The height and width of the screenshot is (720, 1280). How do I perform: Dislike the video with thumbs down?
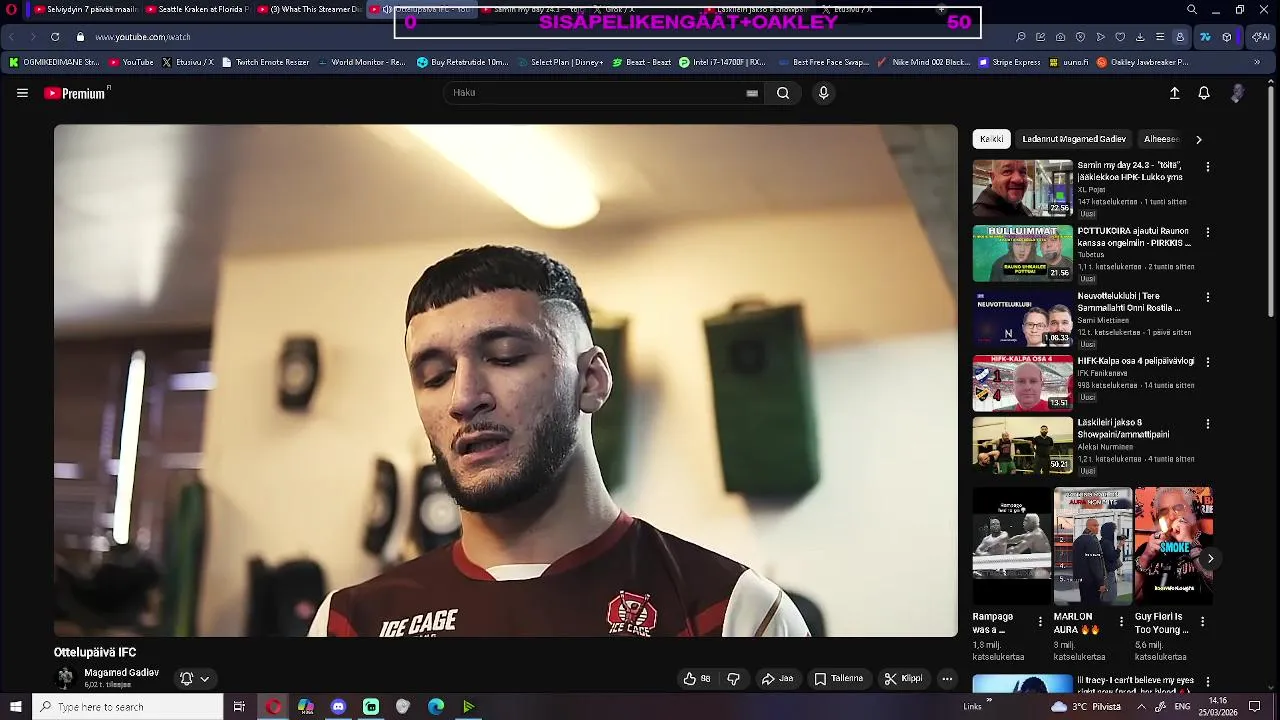(x=733, y=679)
